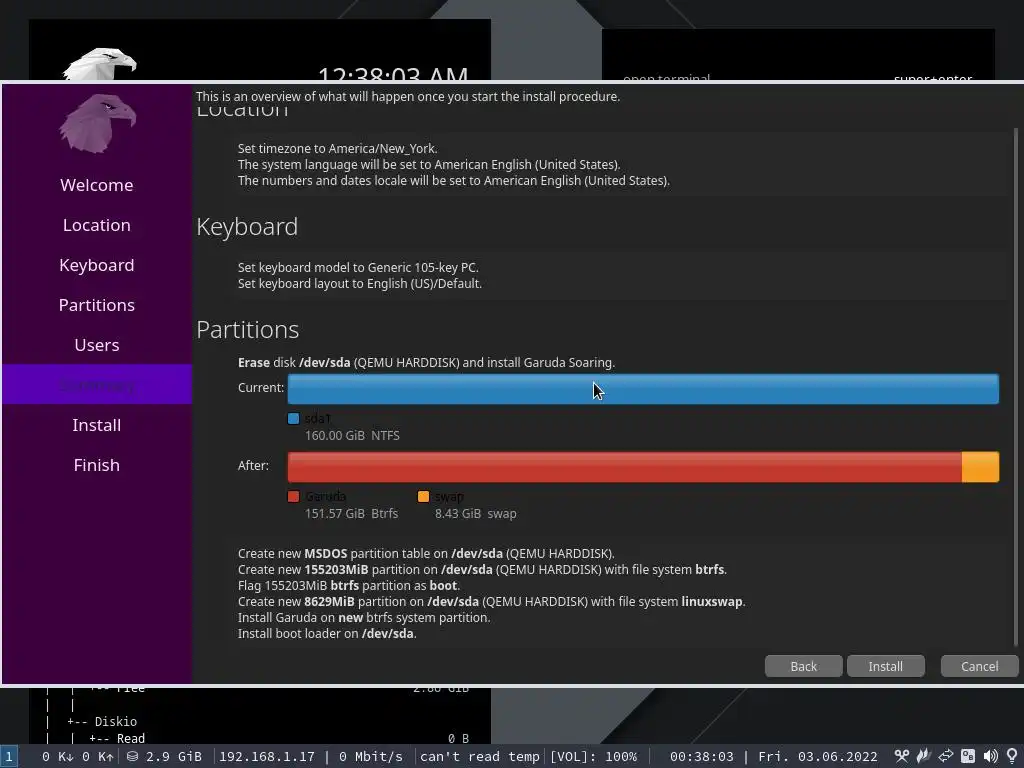The image size is (1024, 768).
Task: Click IP address 192.168.1.17 in status bar
Action: [x=266, y=756]
